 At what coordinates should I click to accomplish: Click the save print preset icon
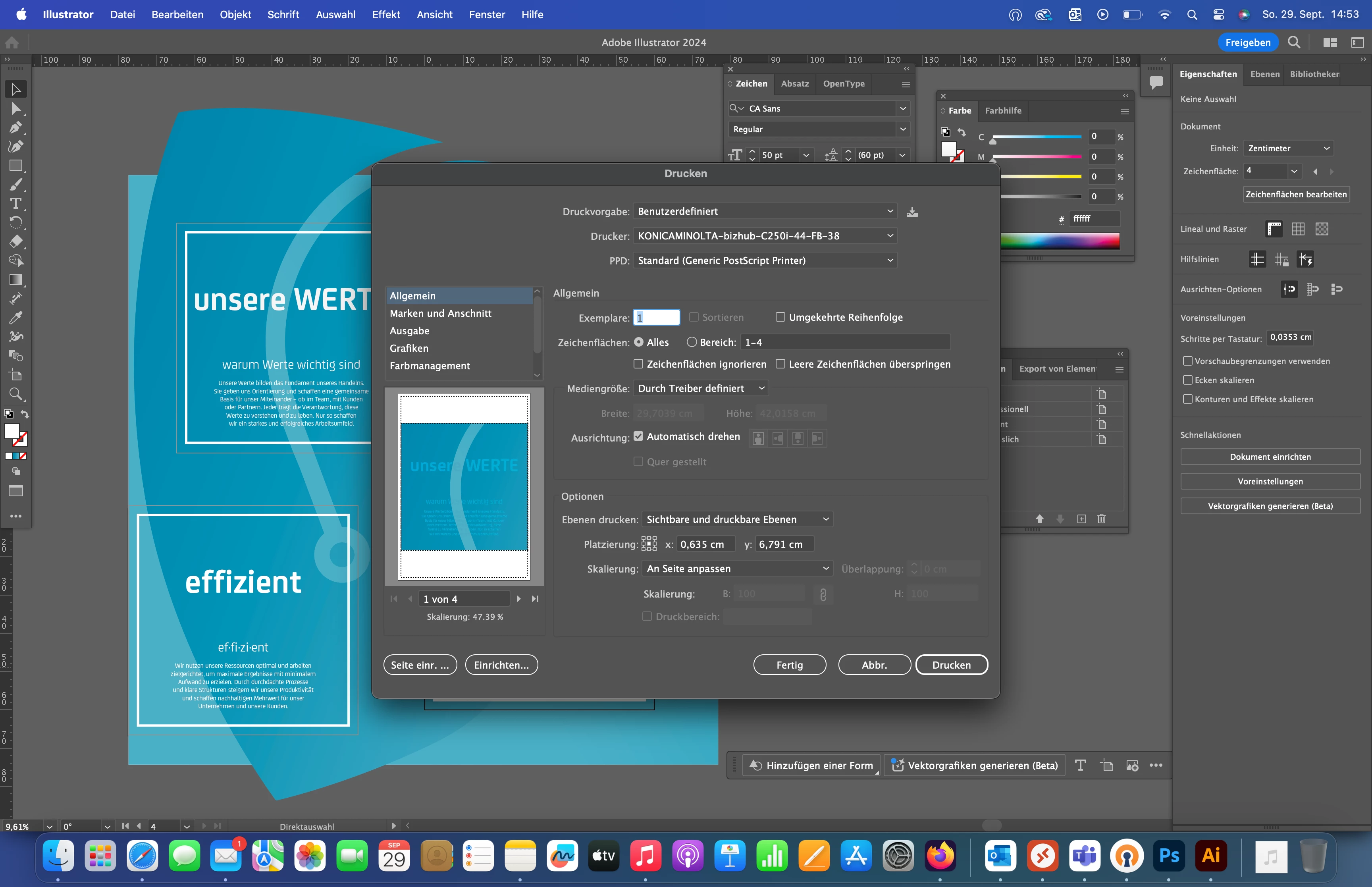pyautogui.click(x=912, y=212)
